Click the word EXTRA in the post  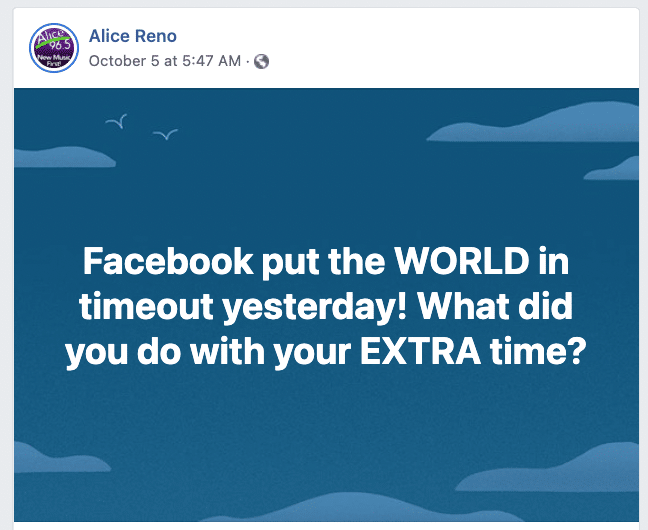coord(461,353)
